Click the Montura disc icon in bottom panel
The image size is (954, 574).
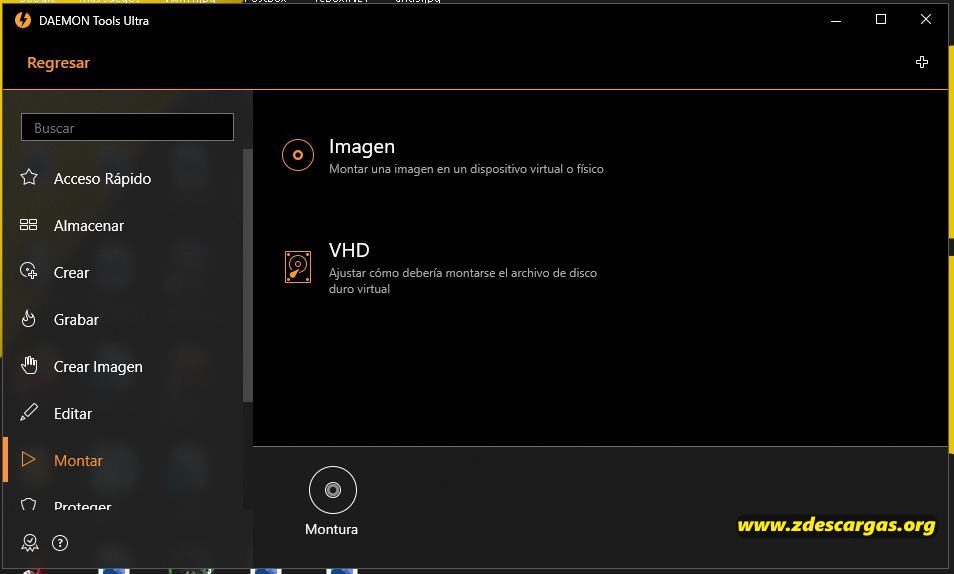[333, 489]
